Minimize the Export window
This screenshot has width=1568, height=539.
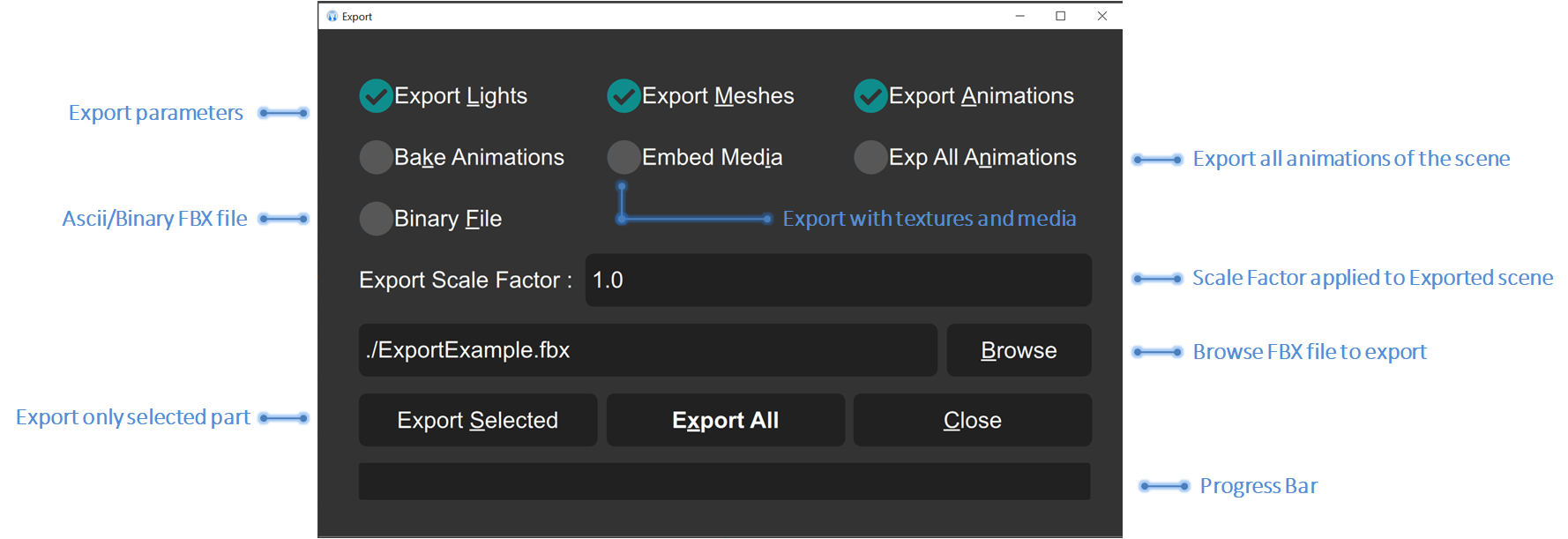click(x=1020, y=16)
